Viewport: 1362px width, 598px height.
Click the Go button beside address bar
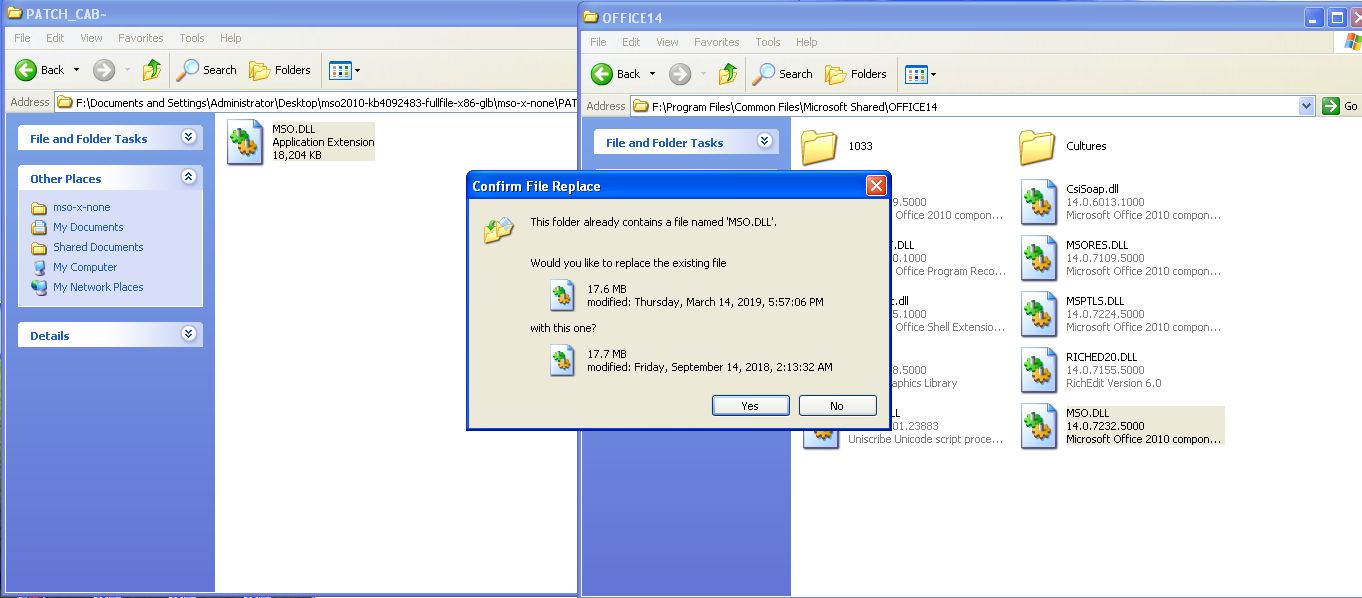pyautogui.click(x=1340, y=106)
